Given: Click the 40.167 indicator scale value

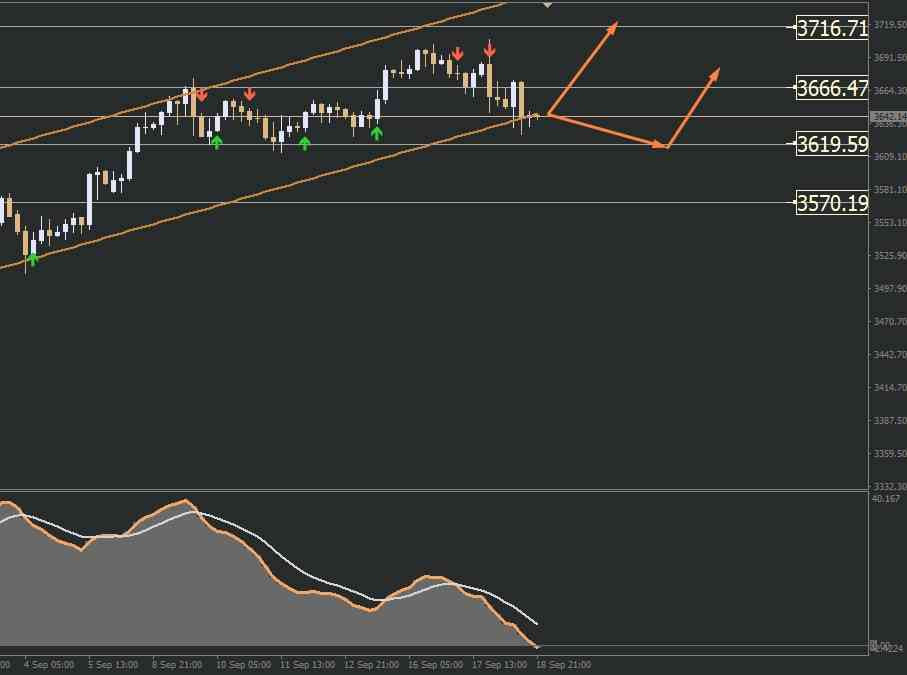Looking at the screenshot, I should click(886, 499).
